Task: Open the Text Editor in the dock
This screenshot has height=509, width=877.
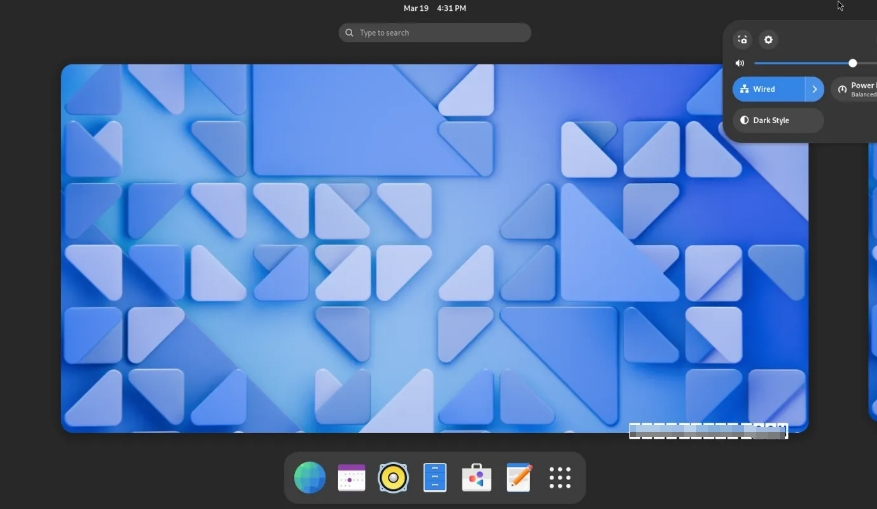Action: point(518,478)
